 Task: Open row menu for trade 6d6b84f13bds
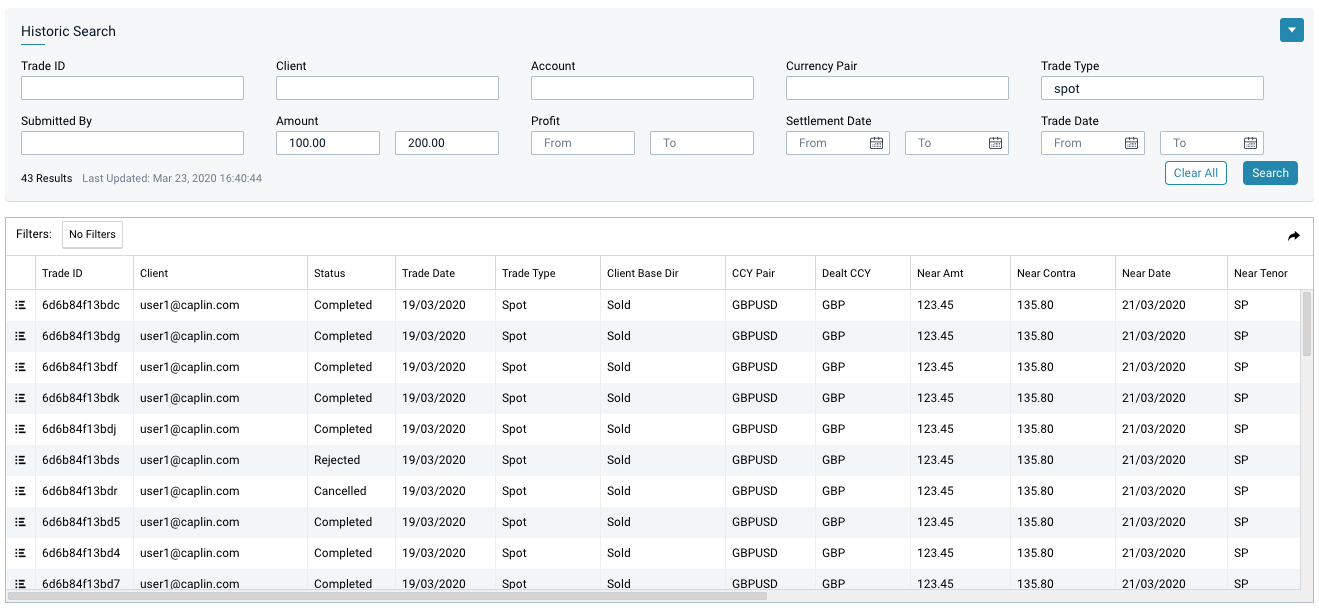tap(20, 460)
